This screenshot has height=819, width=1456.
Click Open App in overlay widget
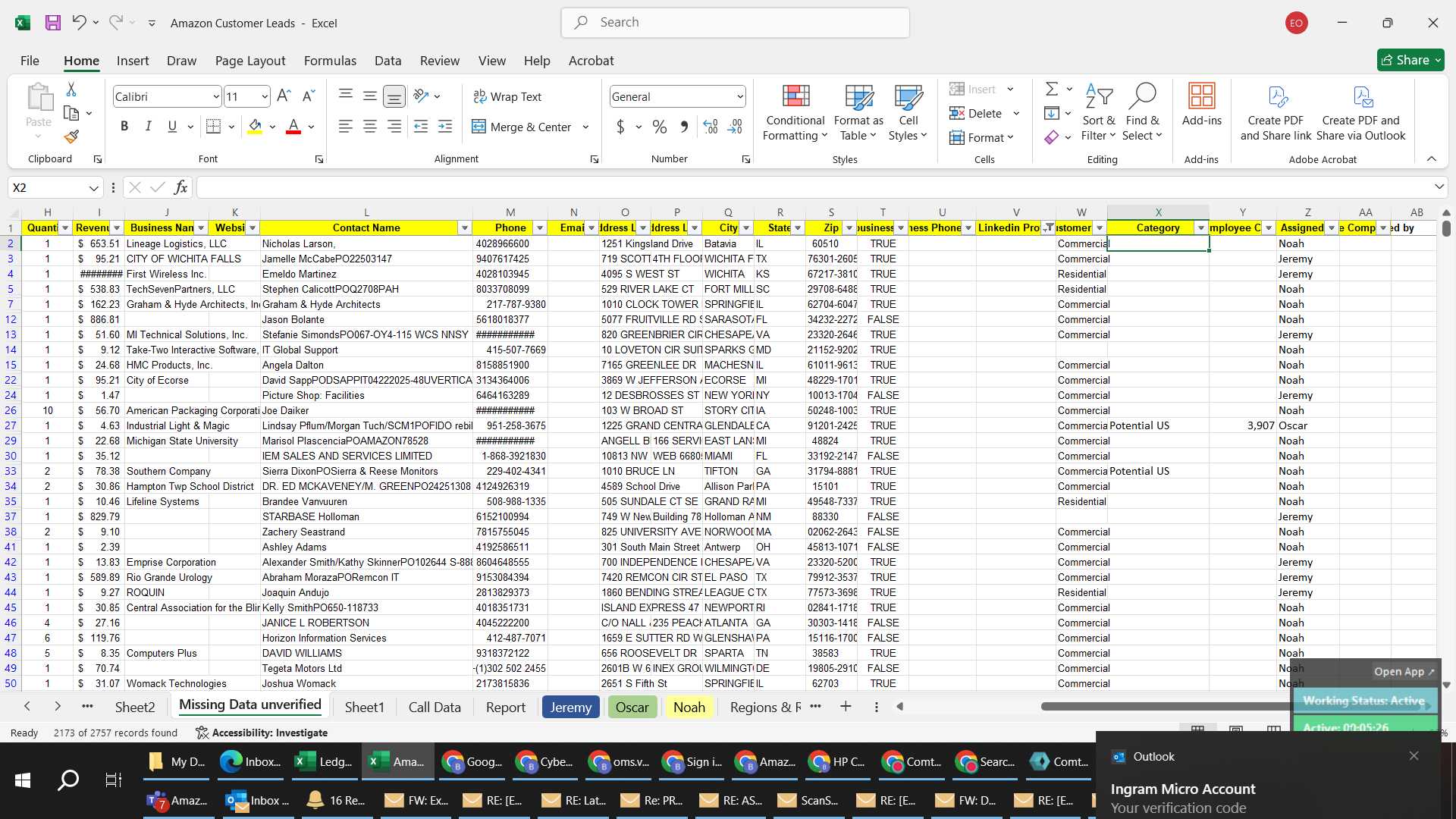coord(1404,672)
